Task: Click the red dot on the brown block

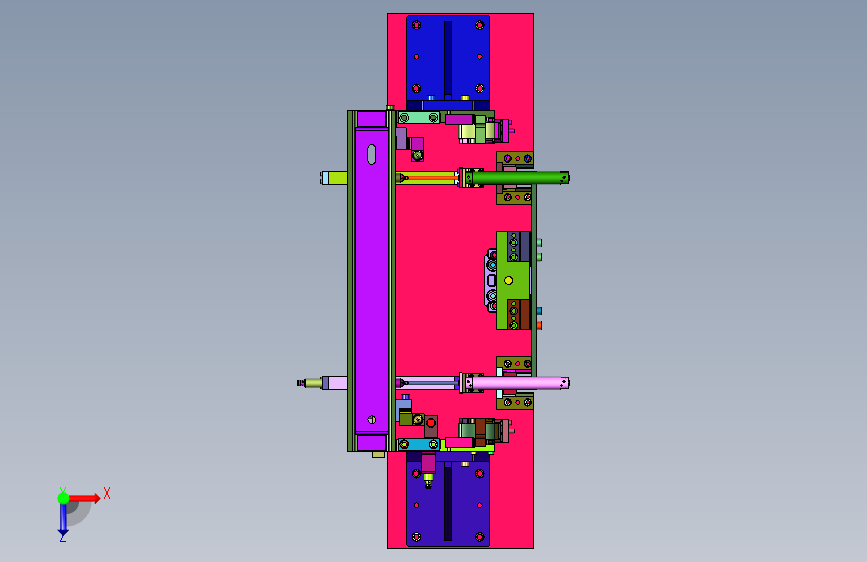Action: coord(431,423)
